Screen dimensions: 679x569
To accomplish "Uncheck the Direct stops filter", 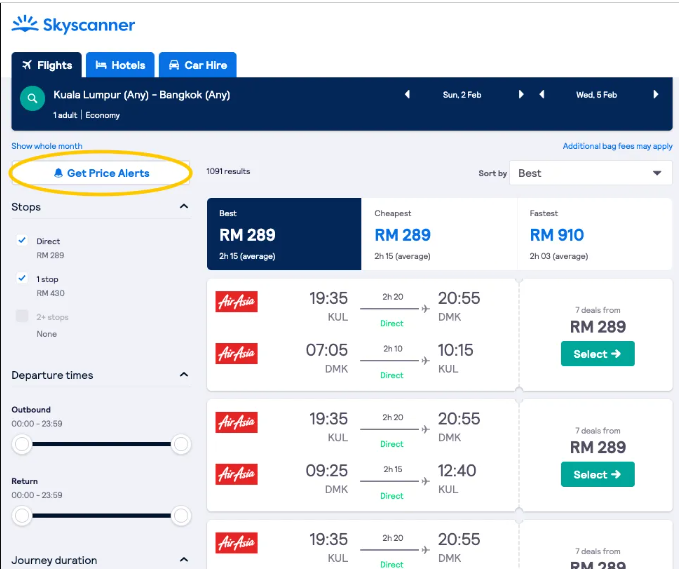I will pos(22,241).
